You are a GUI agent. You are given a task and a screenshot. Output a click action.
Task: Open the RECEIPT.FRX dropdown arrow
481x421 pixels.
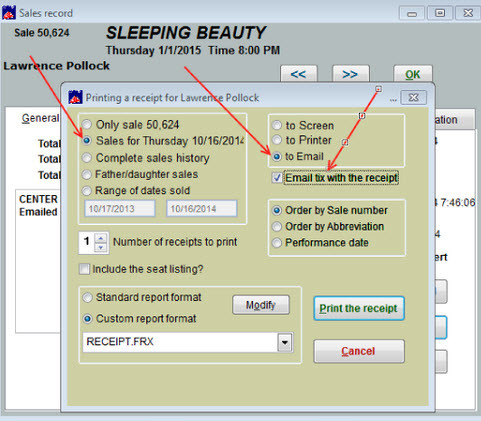285,342
